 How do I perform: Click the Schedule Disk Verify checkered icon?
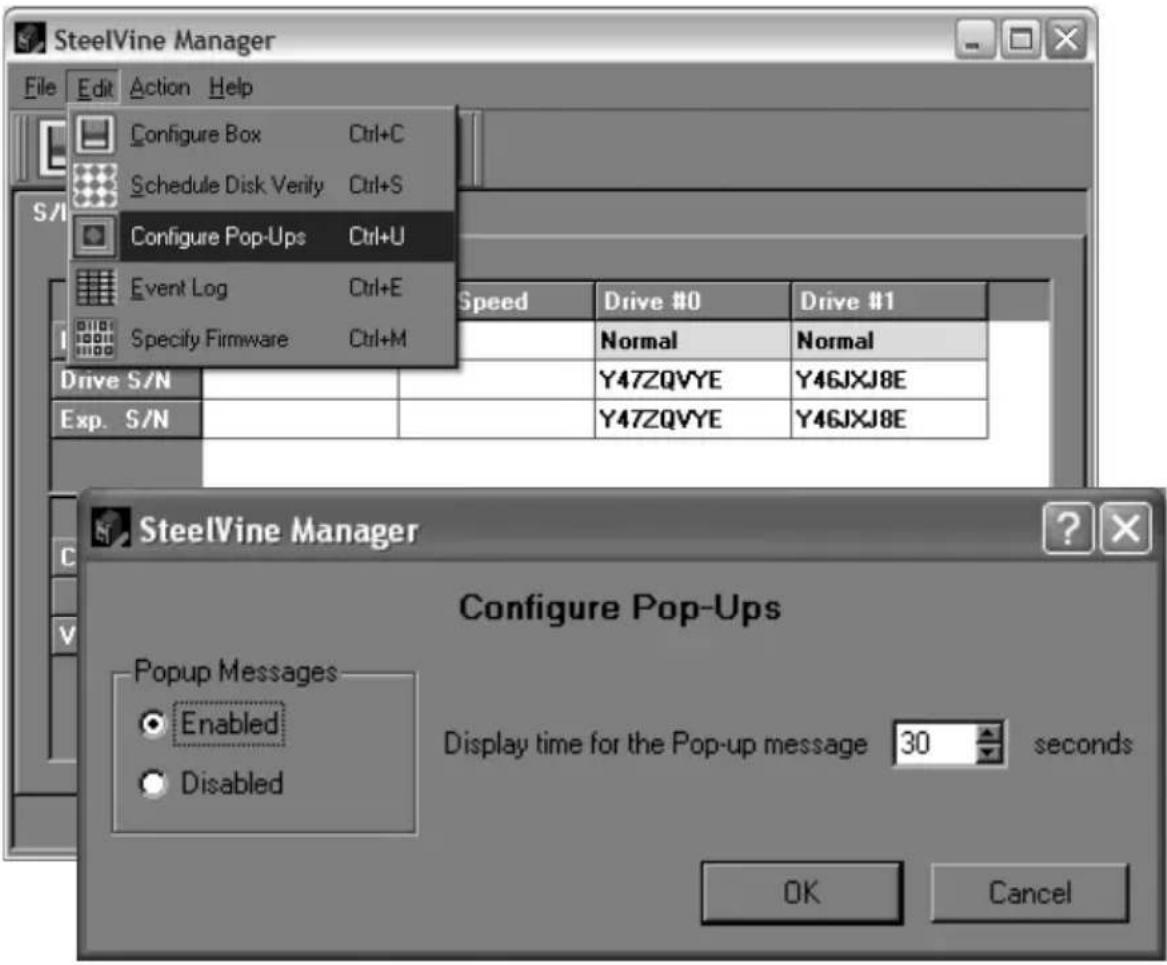(95, 185)
